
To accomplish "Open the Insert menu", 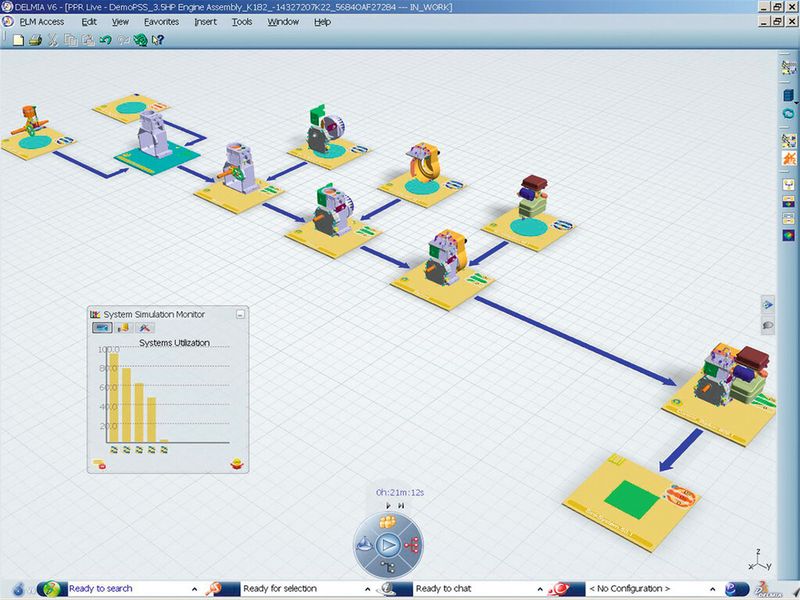I will [205, 22].
